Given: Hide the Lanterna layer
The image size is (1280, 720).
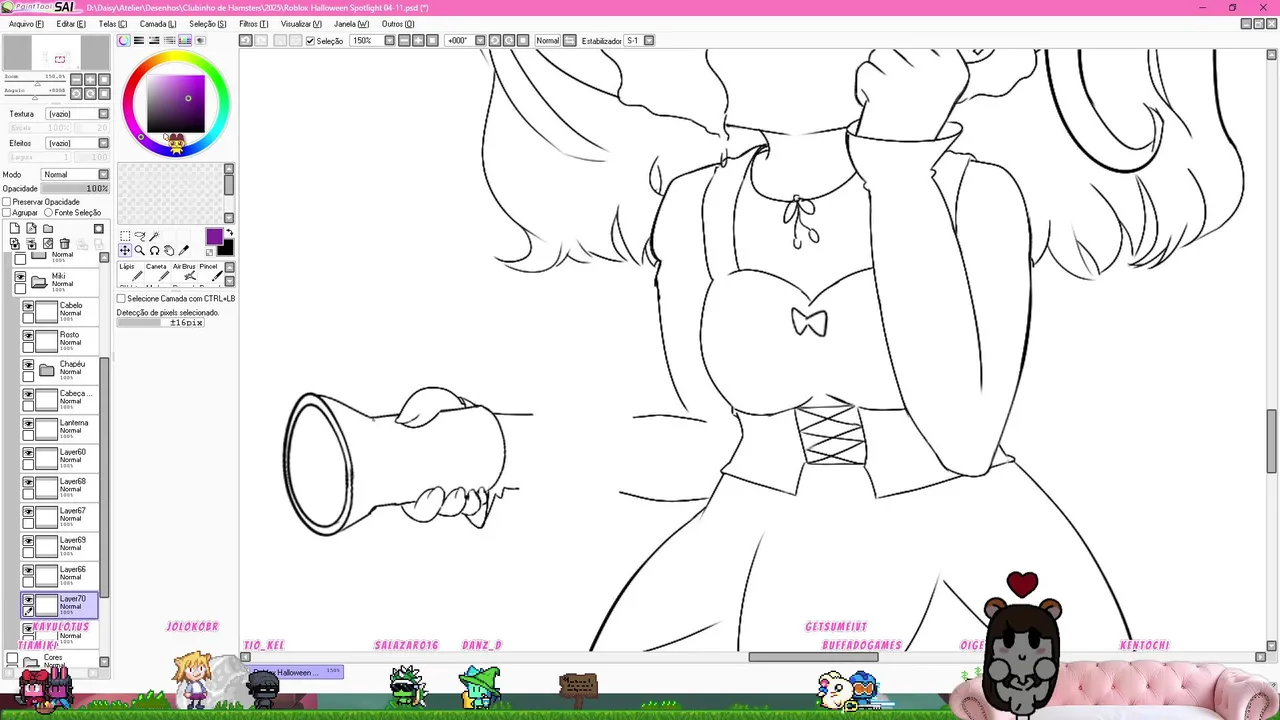Looking at the screenshot, I should point(28,424).
